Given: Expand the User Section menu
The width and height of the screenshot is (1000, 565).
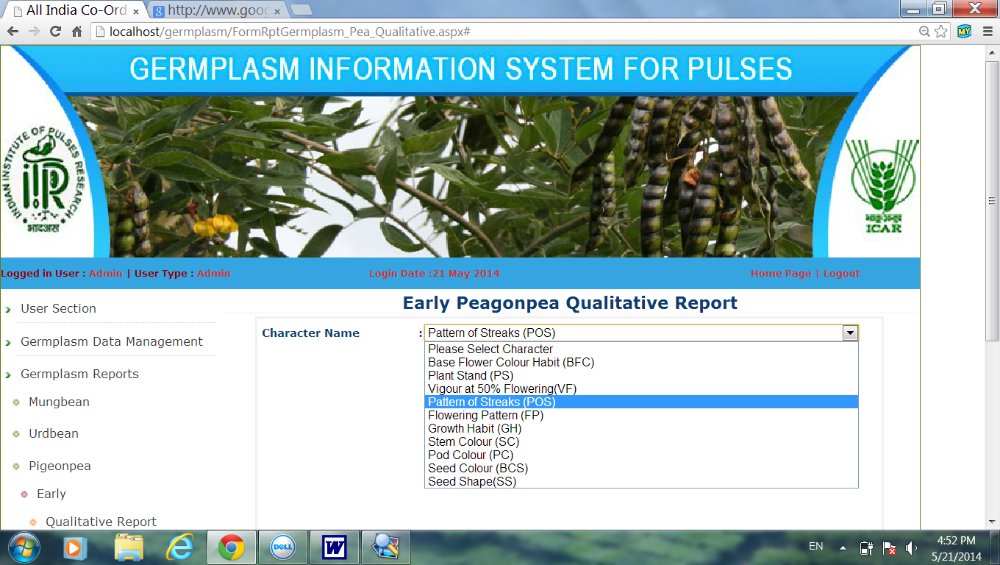Looking at the screenshot, I should [x=58, y=309].
